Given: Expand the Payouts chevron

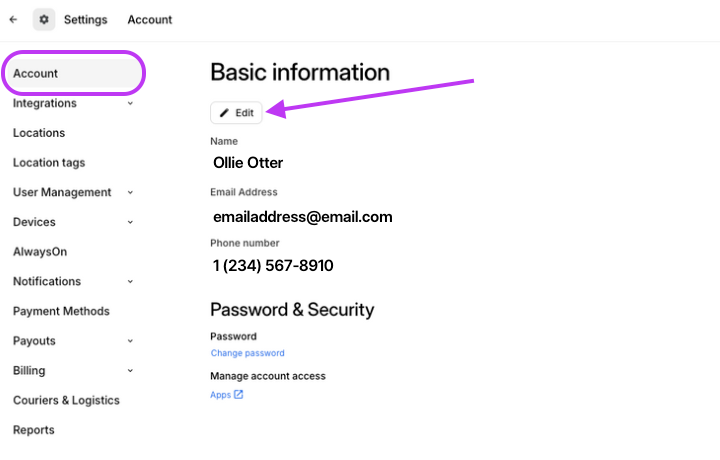Looking at the screenshot, I should [x=131, y=341].
